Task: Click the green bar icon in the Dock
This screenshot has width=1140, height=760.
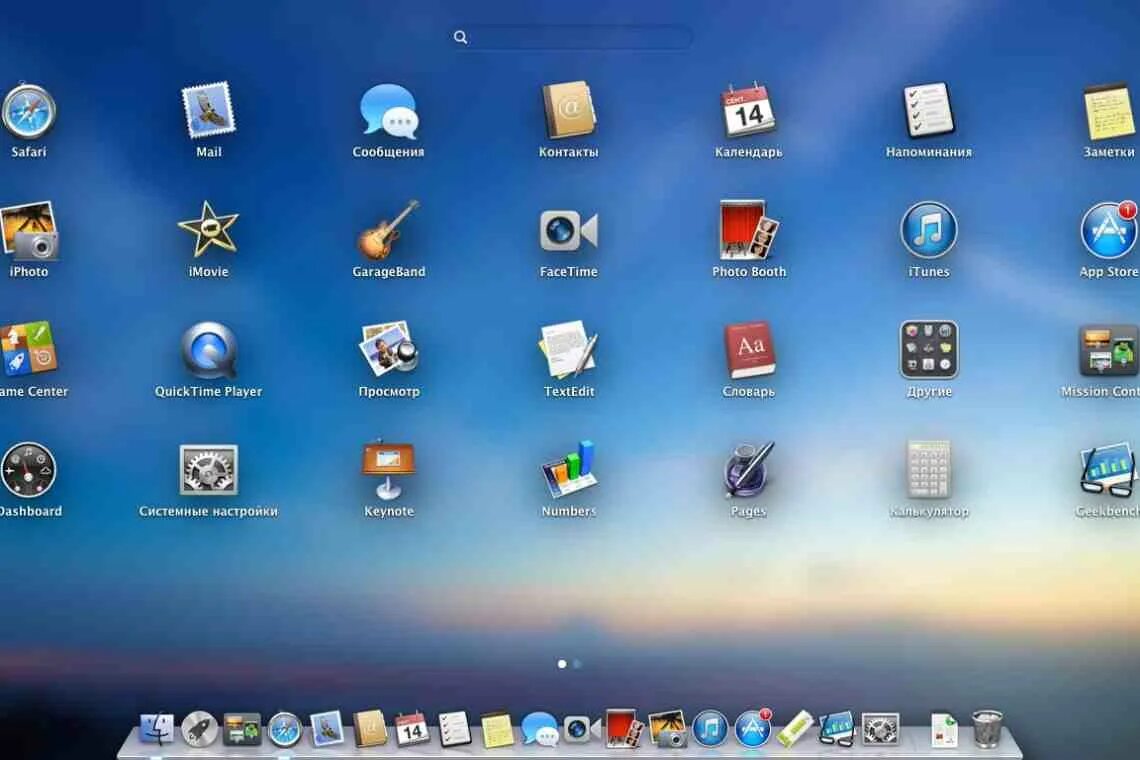Action: (795, 729)
